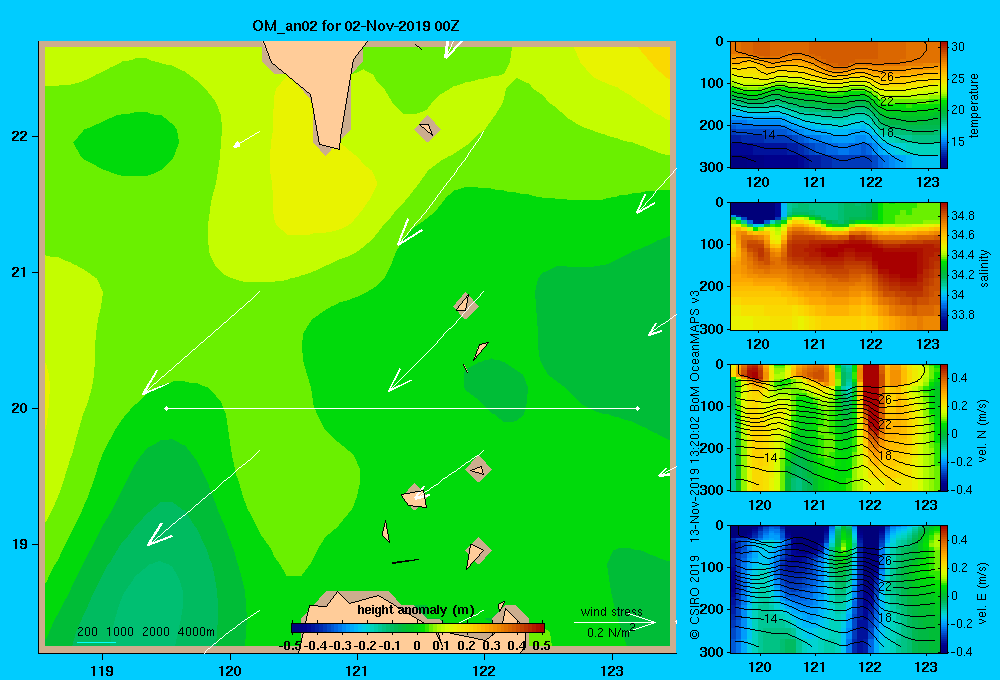Screen dimensions: 1000x680
Task: Click the 'vel. N (m/s)' axis label
Action: pyautogui.click(x=983, y=431)
